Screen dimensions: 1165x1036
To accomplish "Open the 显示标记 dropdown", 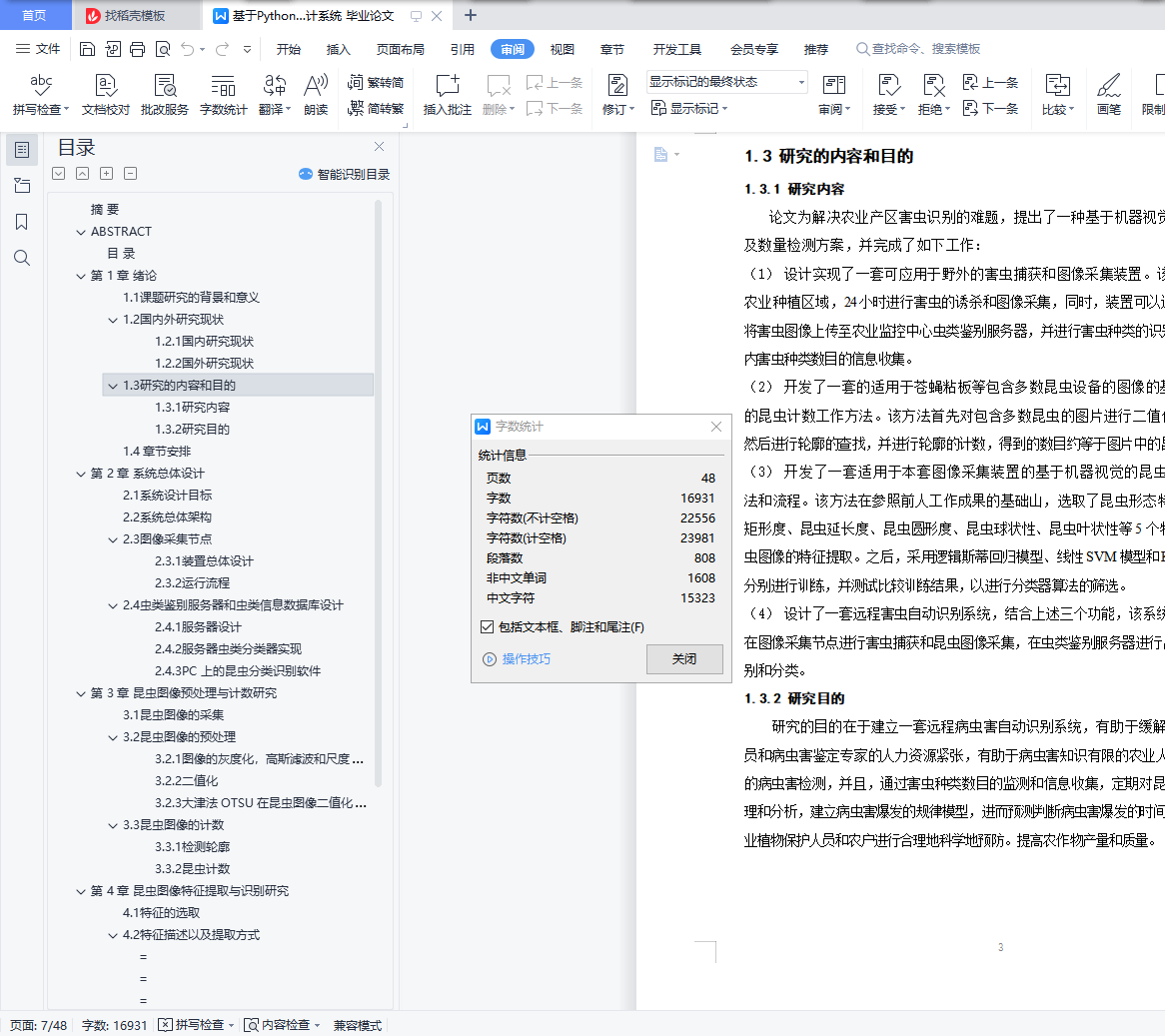I will [x=689, y=109].
